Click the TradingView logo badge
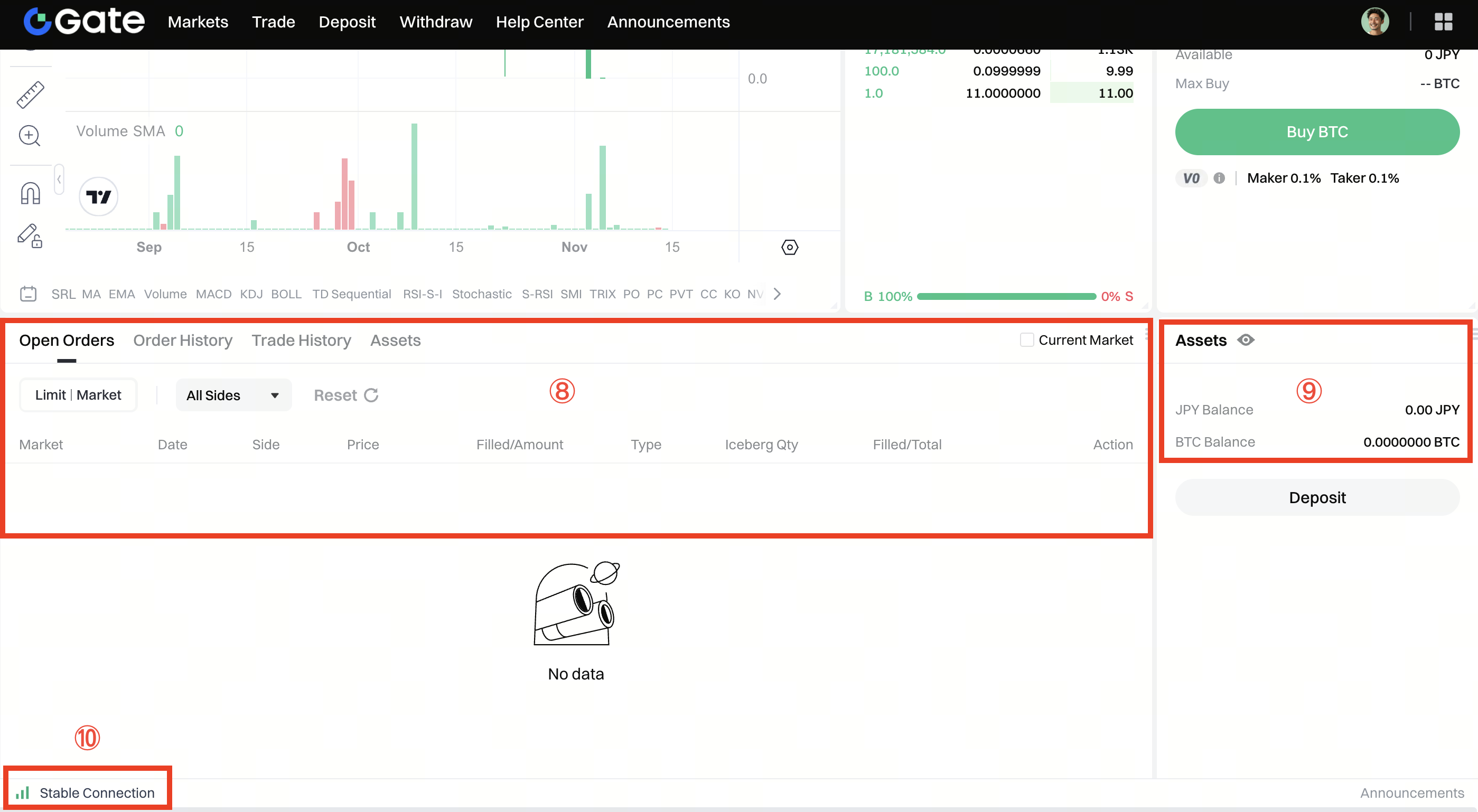The width and height of the screenshot is (1478, 812). point(99,197)
